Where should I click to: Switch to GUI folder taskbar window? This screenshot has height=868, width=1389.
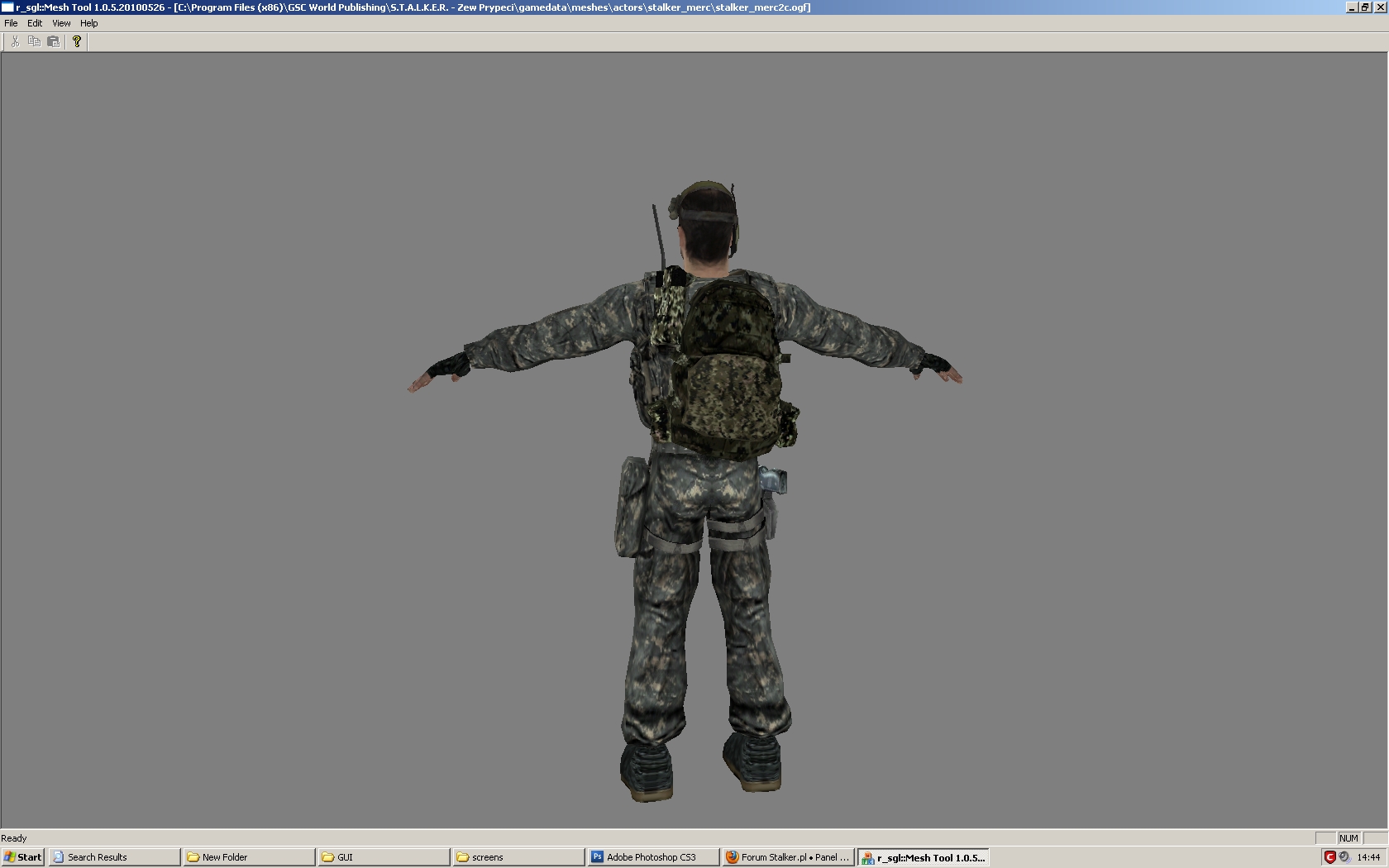(384, 857)
